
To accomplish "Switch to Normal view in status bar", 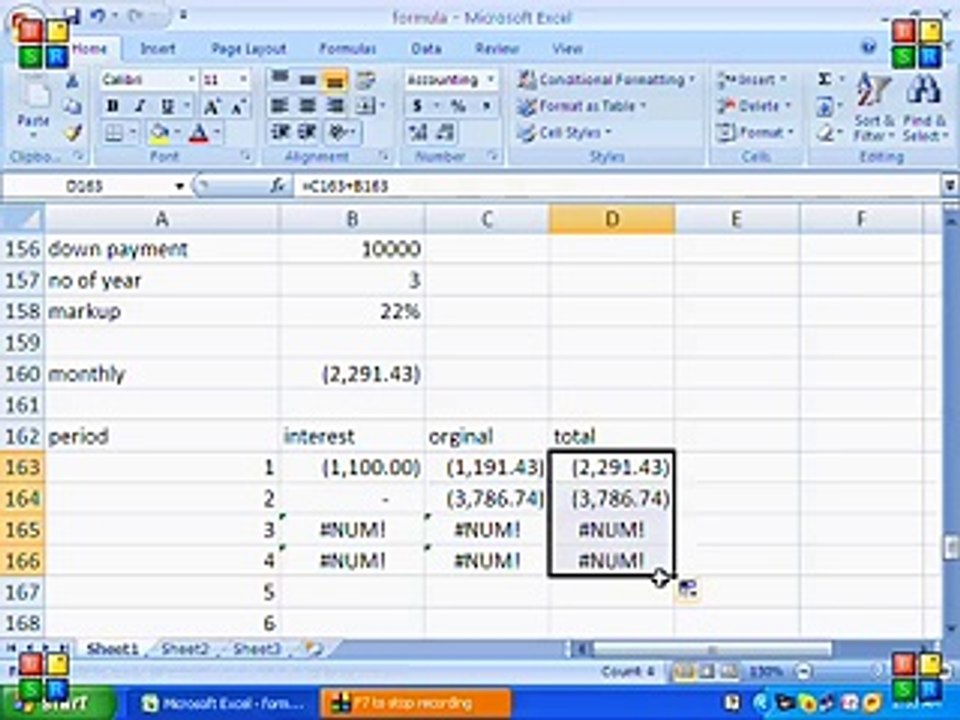I will pos(684,672).
